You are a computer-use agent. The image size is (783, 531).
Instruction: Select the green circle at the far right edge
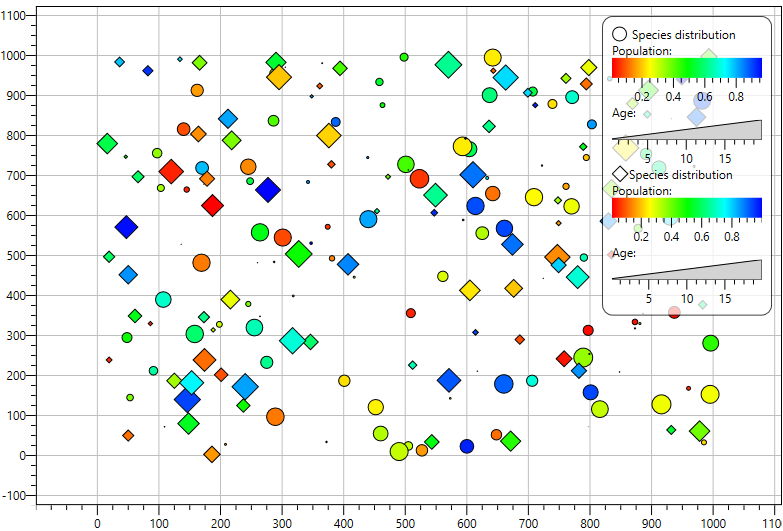click(710, 343)
